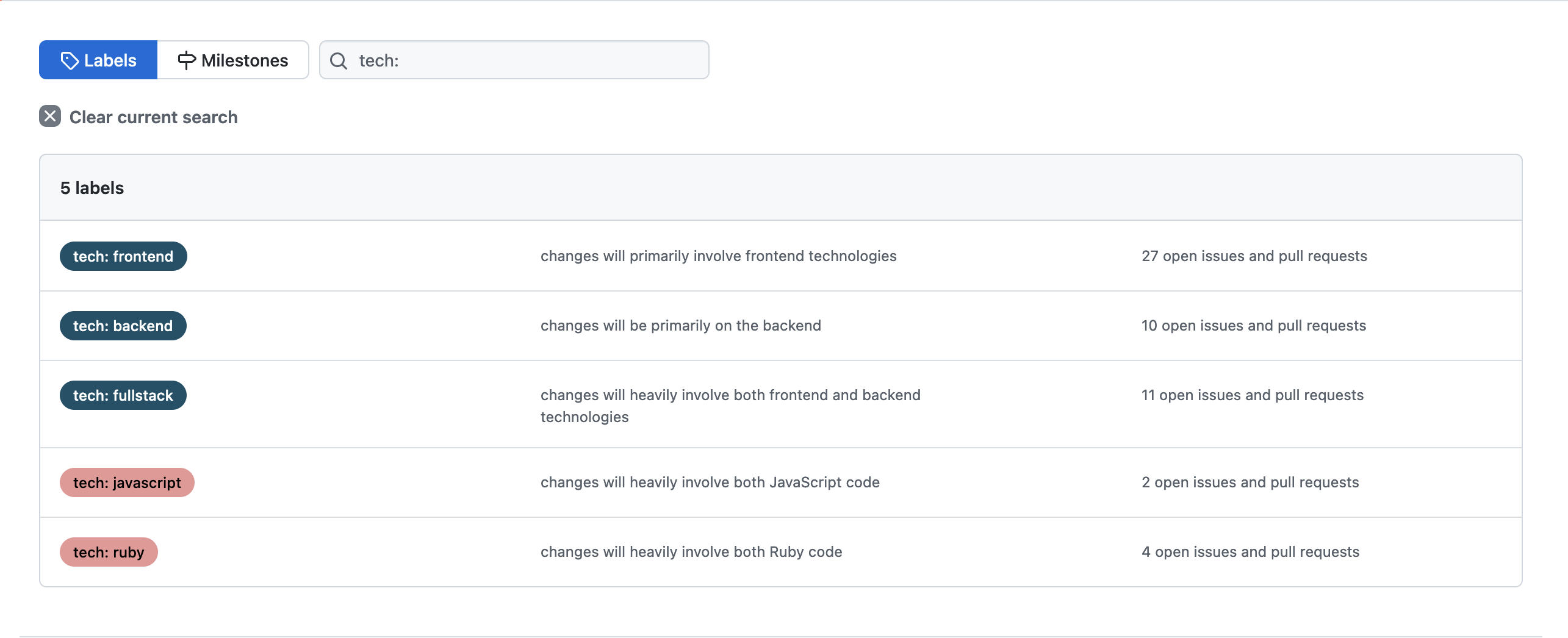Click the magnifying glass search icon
Screen dimensions: 1568x638
[x=339, y=60]
